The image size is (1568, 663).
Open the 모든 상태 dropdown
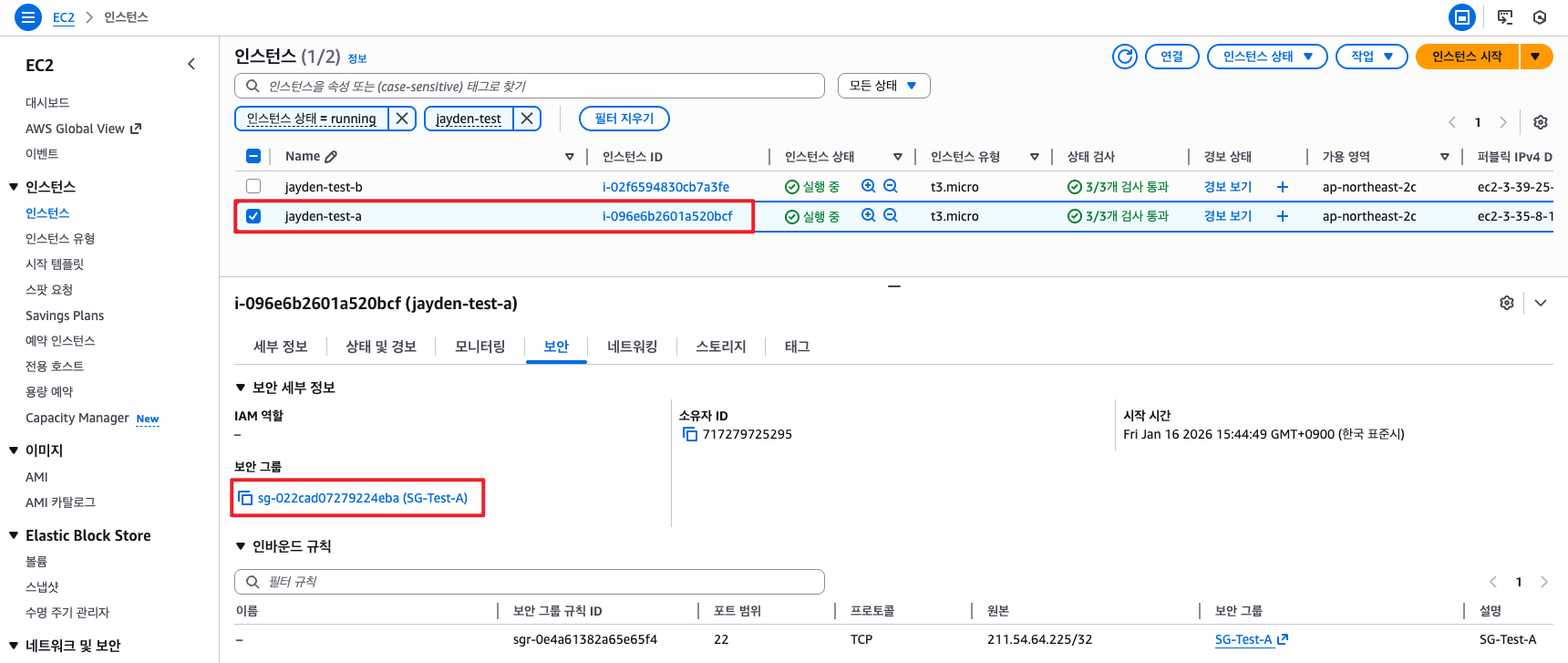883,86
